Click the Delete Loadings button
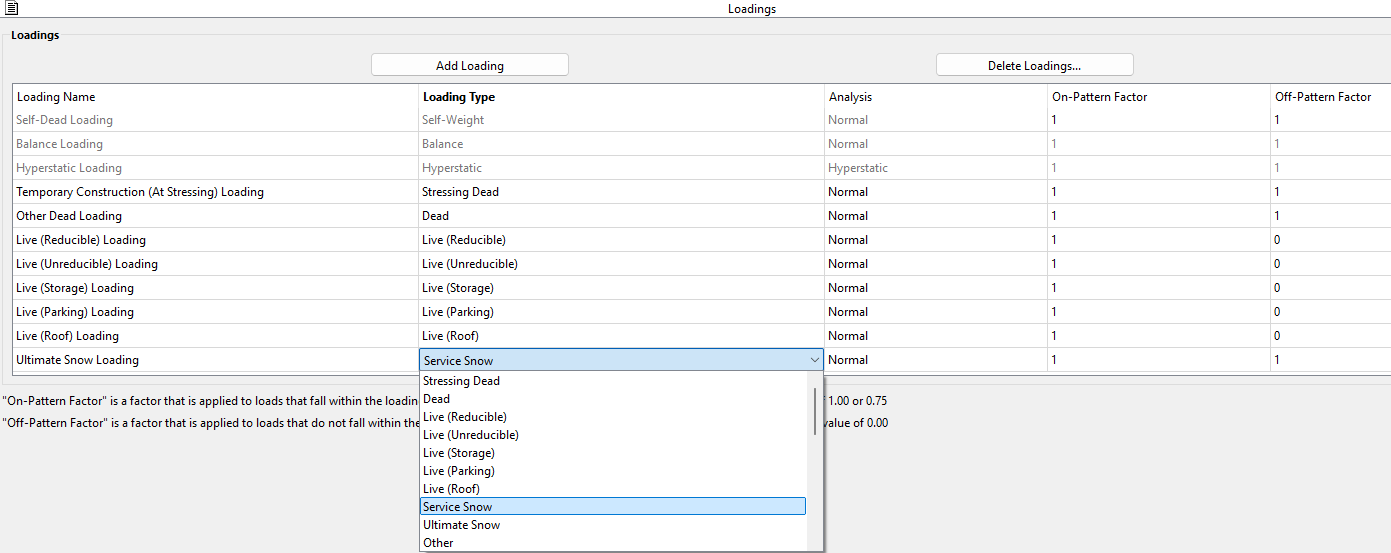 1034,66
